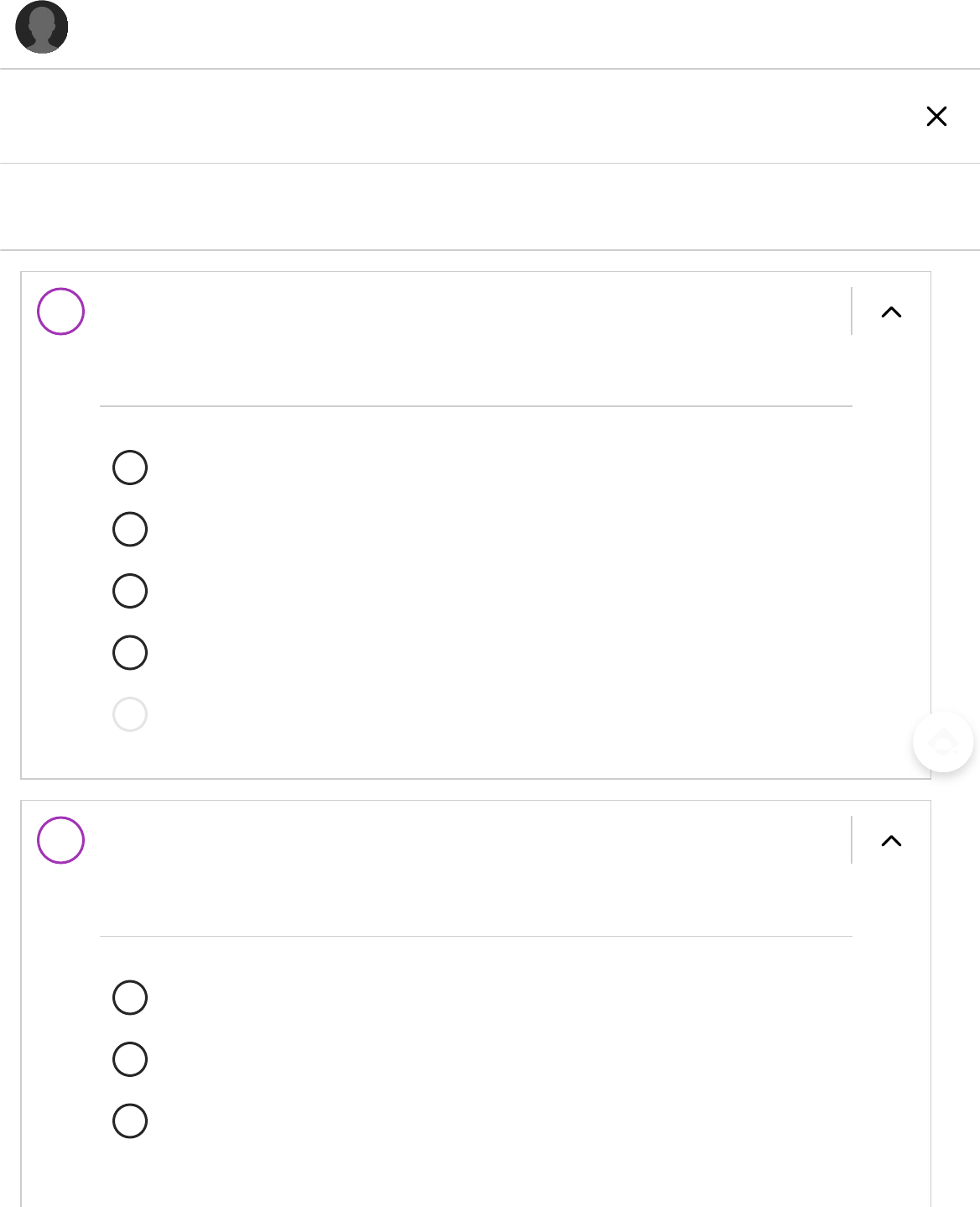This screenshot has width=980, height=1207.
Task: Collapse the first question card
Action: tap(891, 312)
